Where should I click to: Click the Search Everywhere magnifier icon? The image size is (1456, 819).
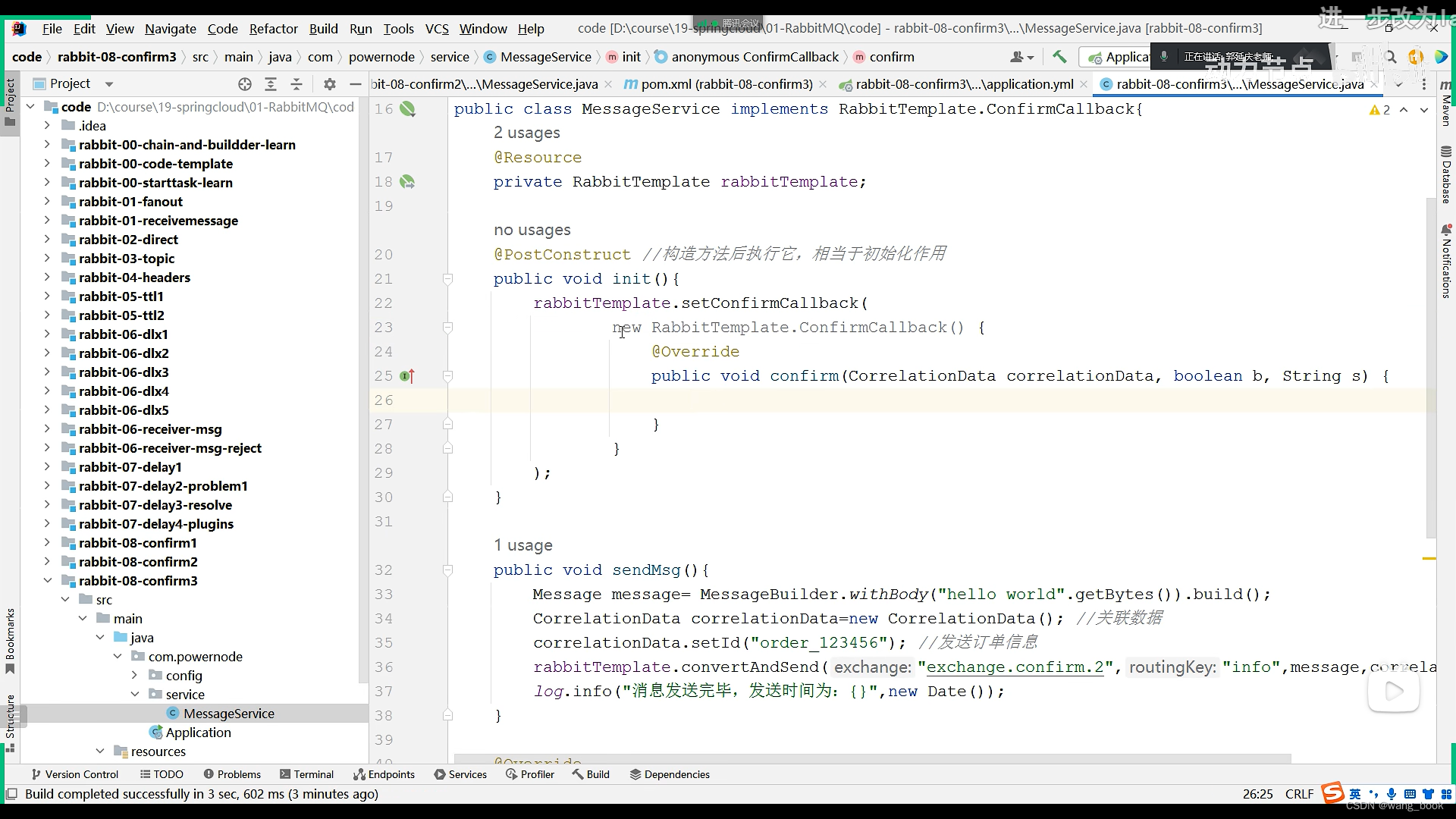[x=1390, y=57]
